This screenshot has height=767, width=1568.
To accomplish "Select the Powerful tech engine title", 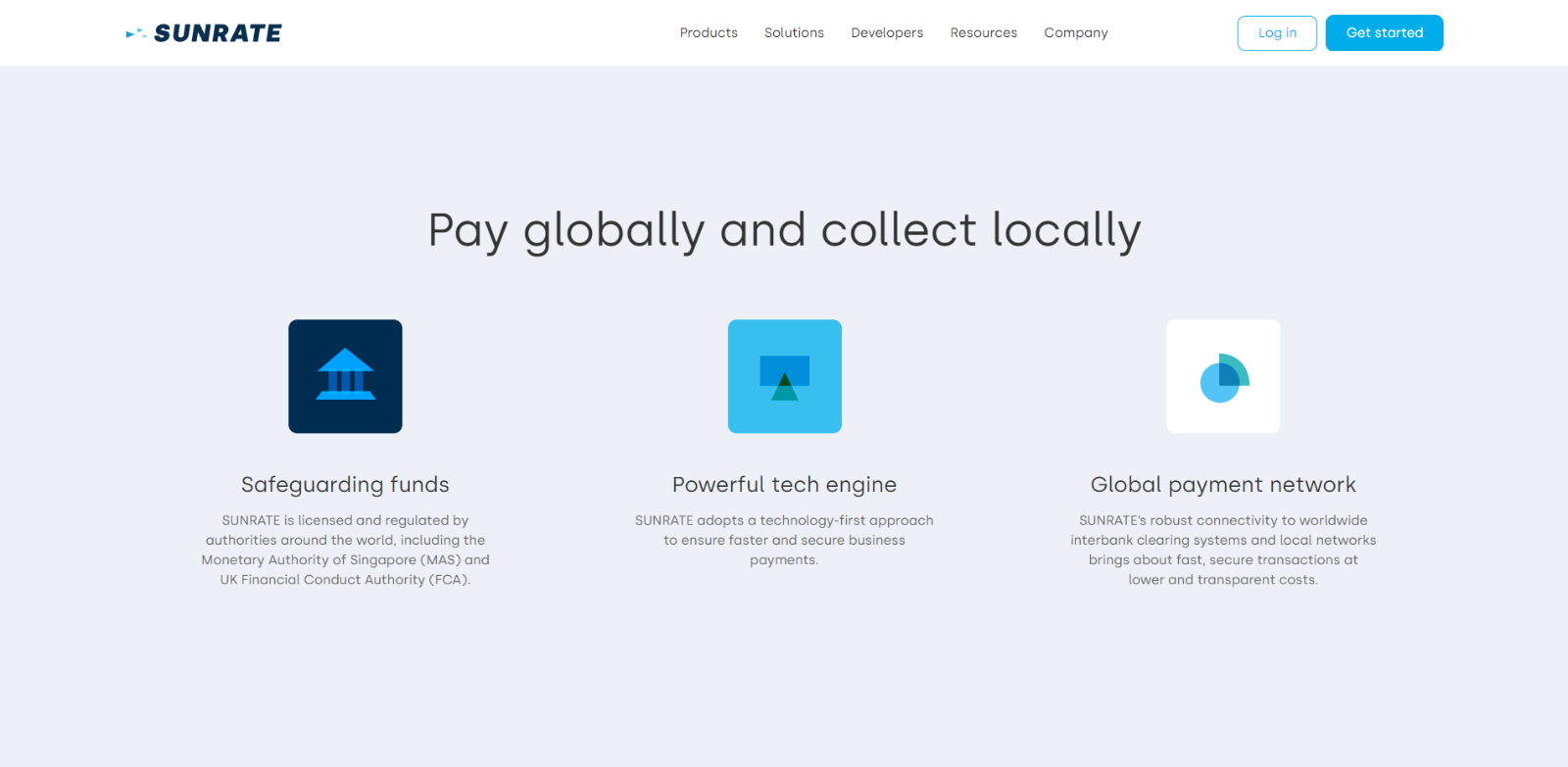I will [x=784, y=485].
